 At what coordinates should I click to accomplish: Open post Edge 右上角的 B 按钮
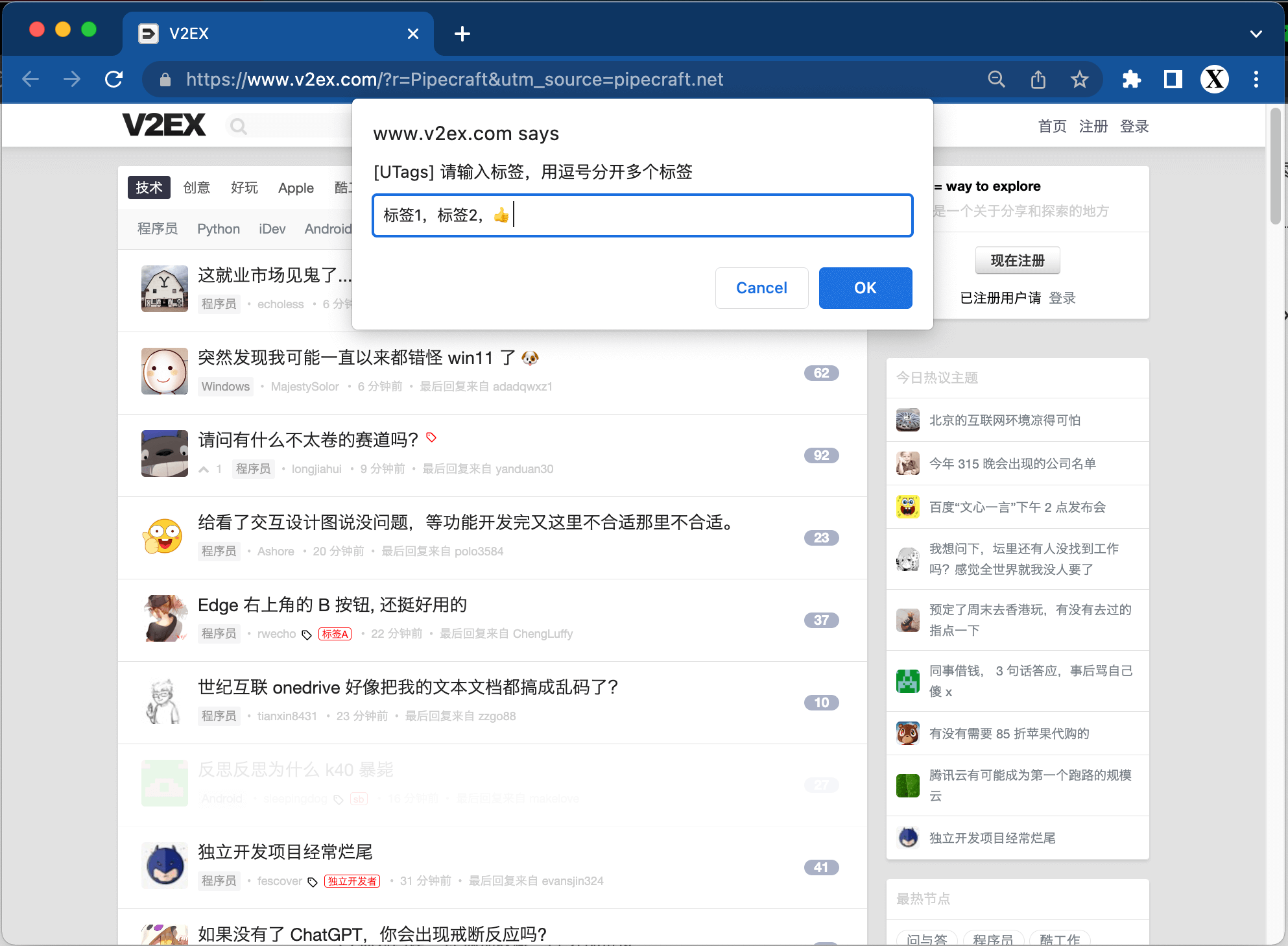click(333, 605)
